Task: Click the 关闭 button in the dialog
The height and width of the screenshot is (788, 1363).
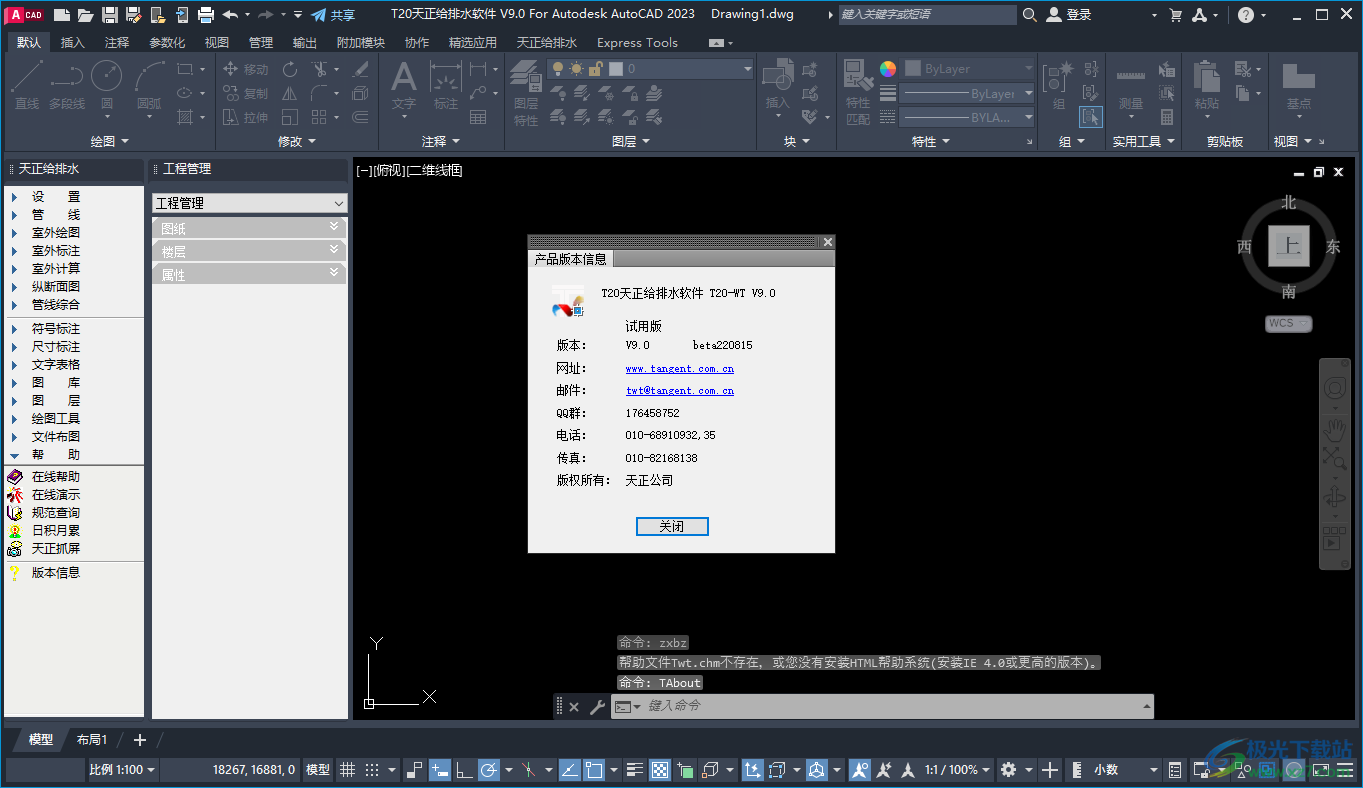Action: click(x=672, y=527)
